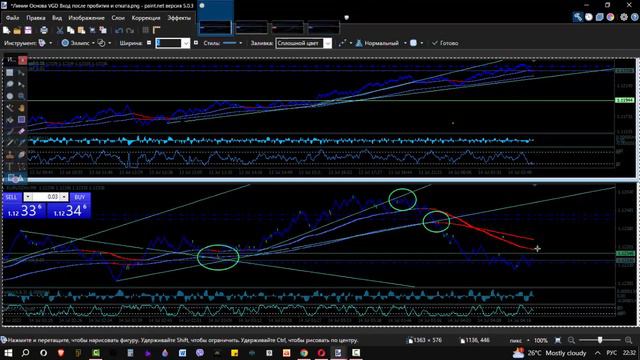Viewport: 640px width, 360px height.
Task: Open the Стиль line style dropdown
Action: (233, 43)
